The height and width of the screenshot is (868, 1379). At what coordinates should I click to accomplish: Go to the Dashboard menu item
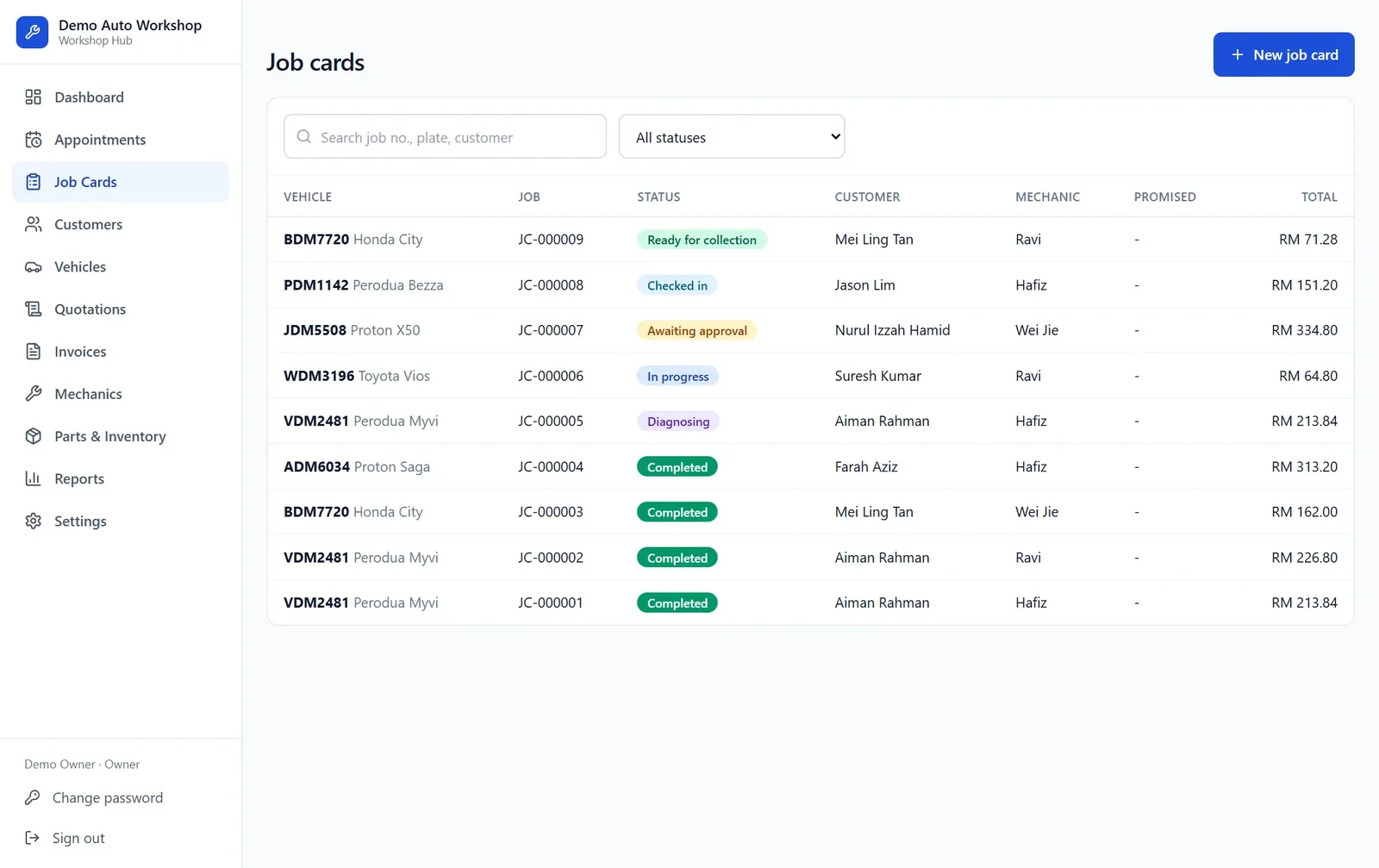[121, 97]
